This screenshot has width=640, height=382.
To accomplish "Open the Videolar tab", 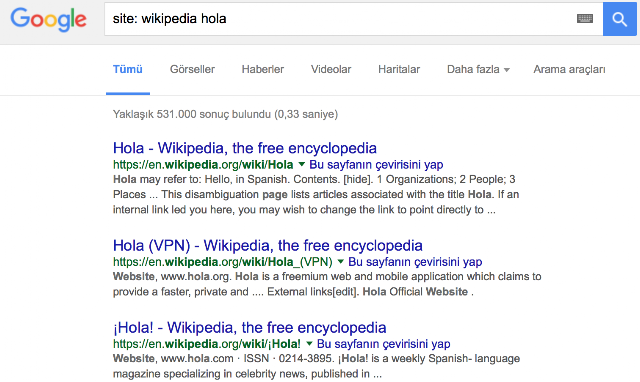I will pyautogui.click(x=331, y=69).
